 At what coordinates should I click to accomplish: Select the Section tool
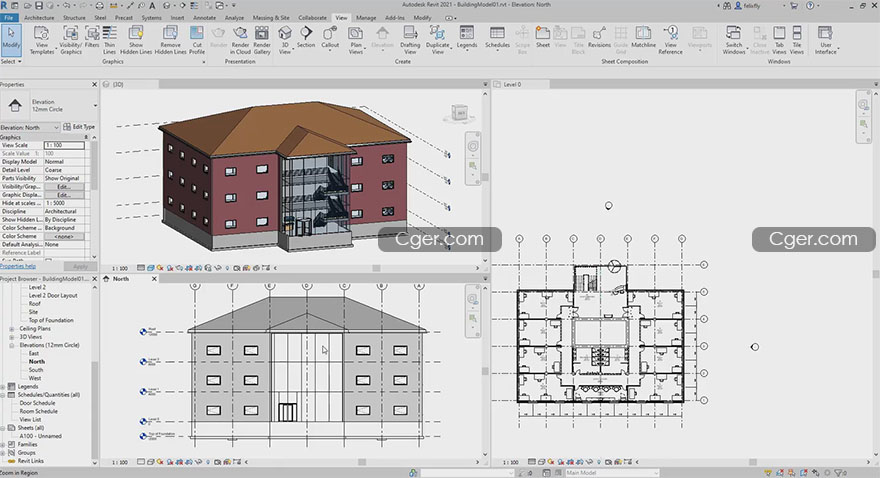point(306,37)
